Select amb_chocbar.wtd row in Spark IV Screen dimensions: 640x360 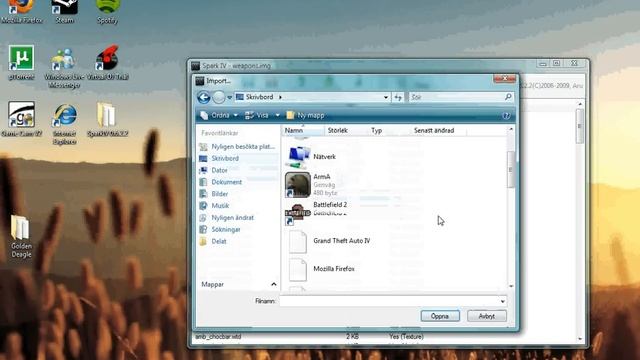309,337
